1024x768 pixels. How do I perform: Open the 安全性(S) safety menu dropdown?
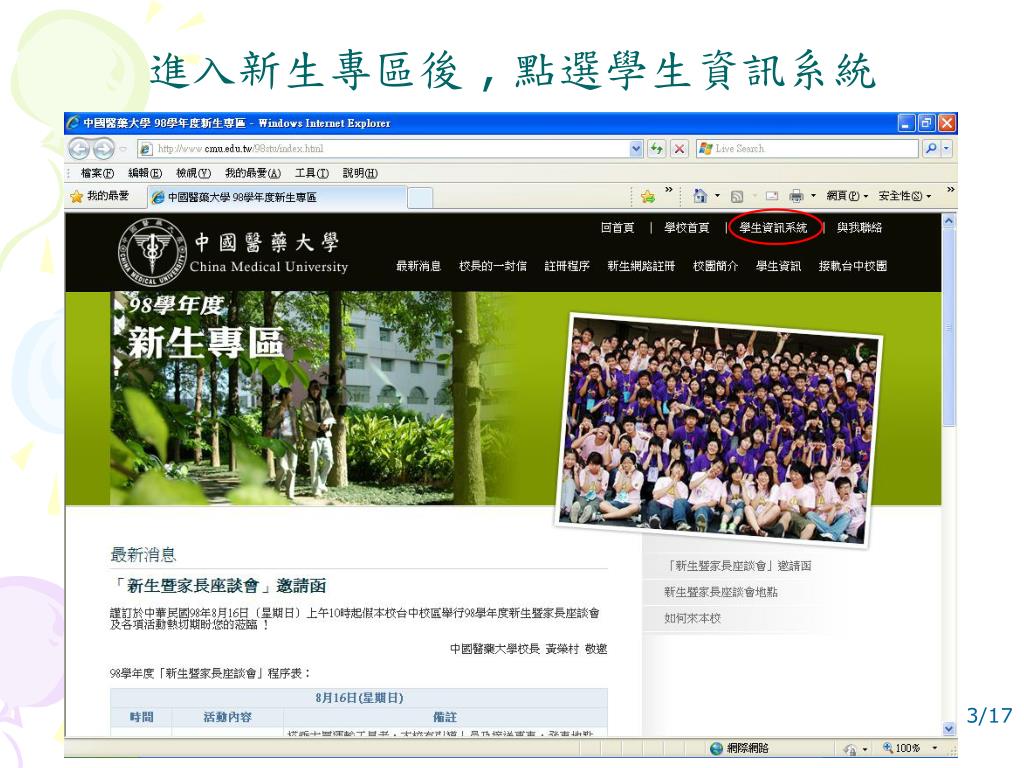point(904,196)
